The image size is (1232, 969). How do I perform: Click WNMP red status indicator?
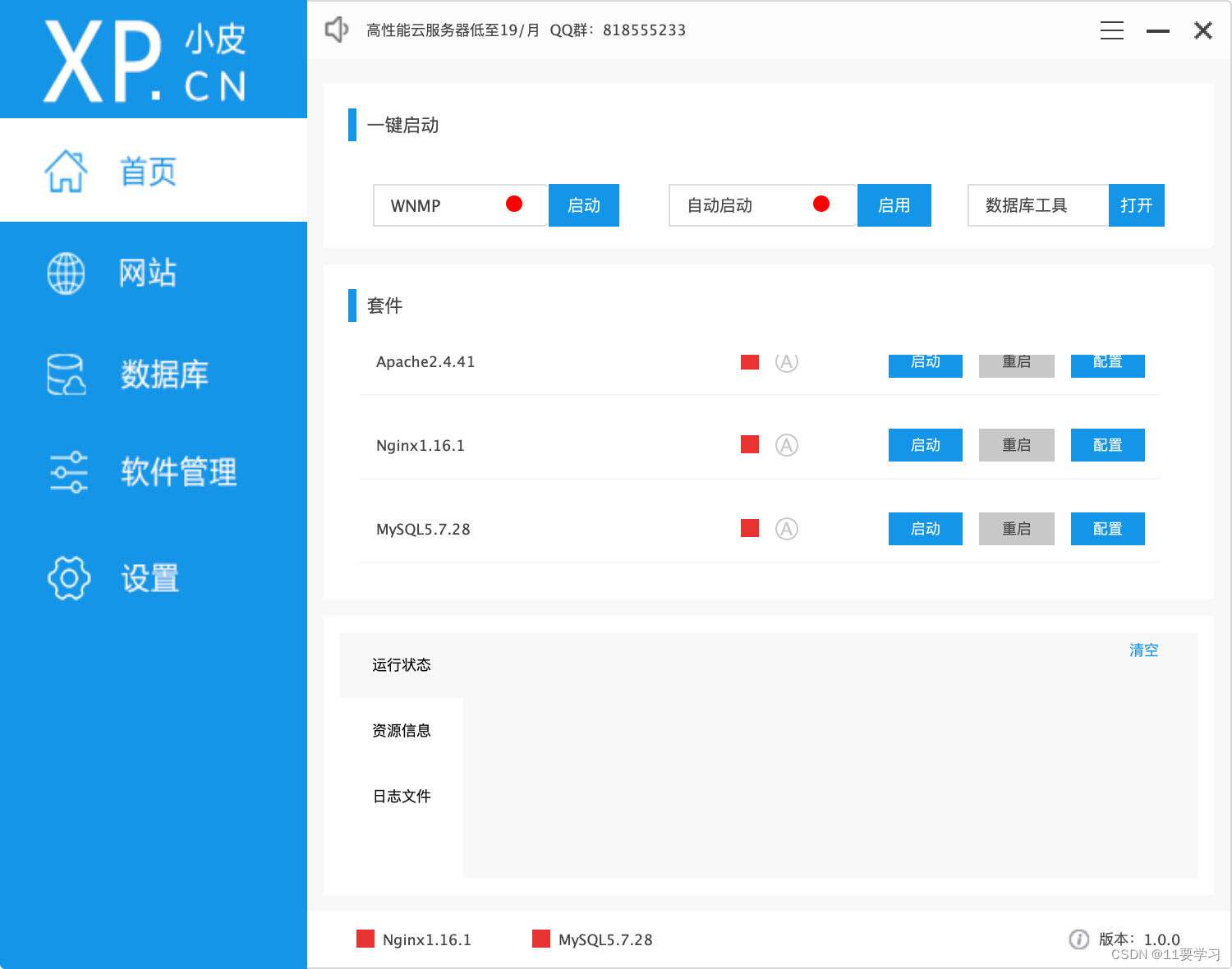pyautogui.click(x=514, y=204)
